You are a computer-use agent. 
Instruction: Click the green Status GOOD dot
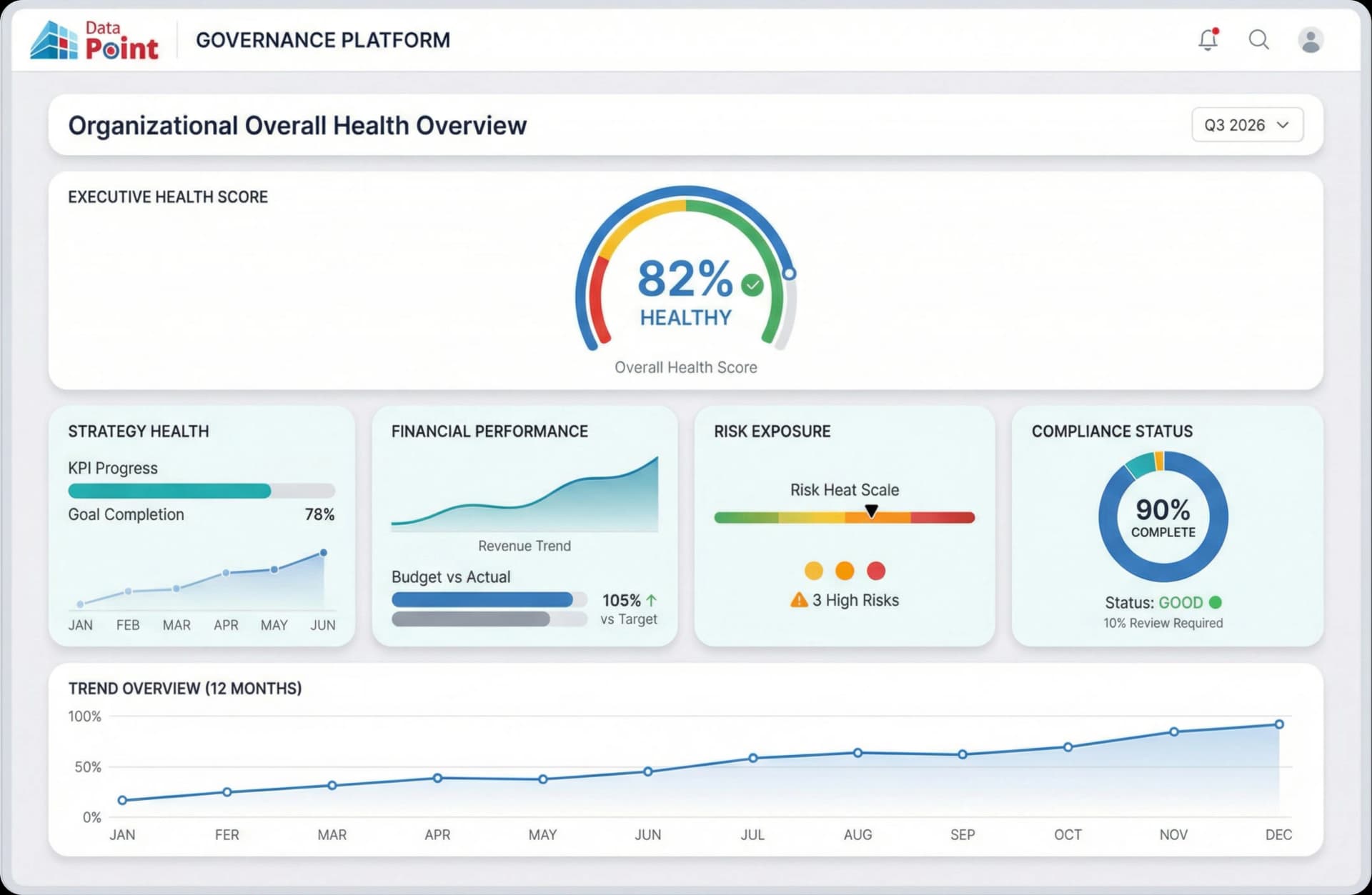[1215, 602]
